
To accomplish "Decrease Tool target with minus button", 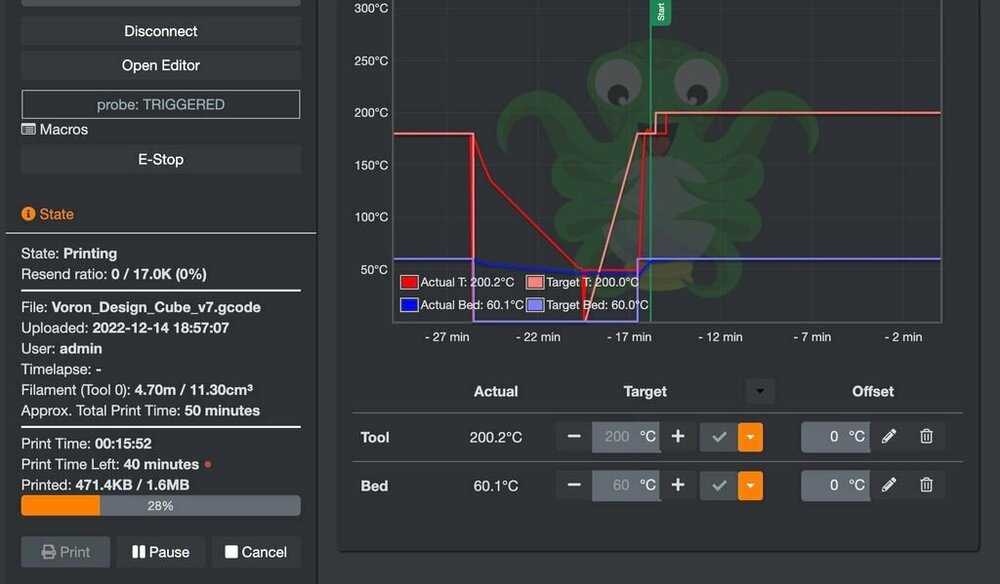I will 574,437.
